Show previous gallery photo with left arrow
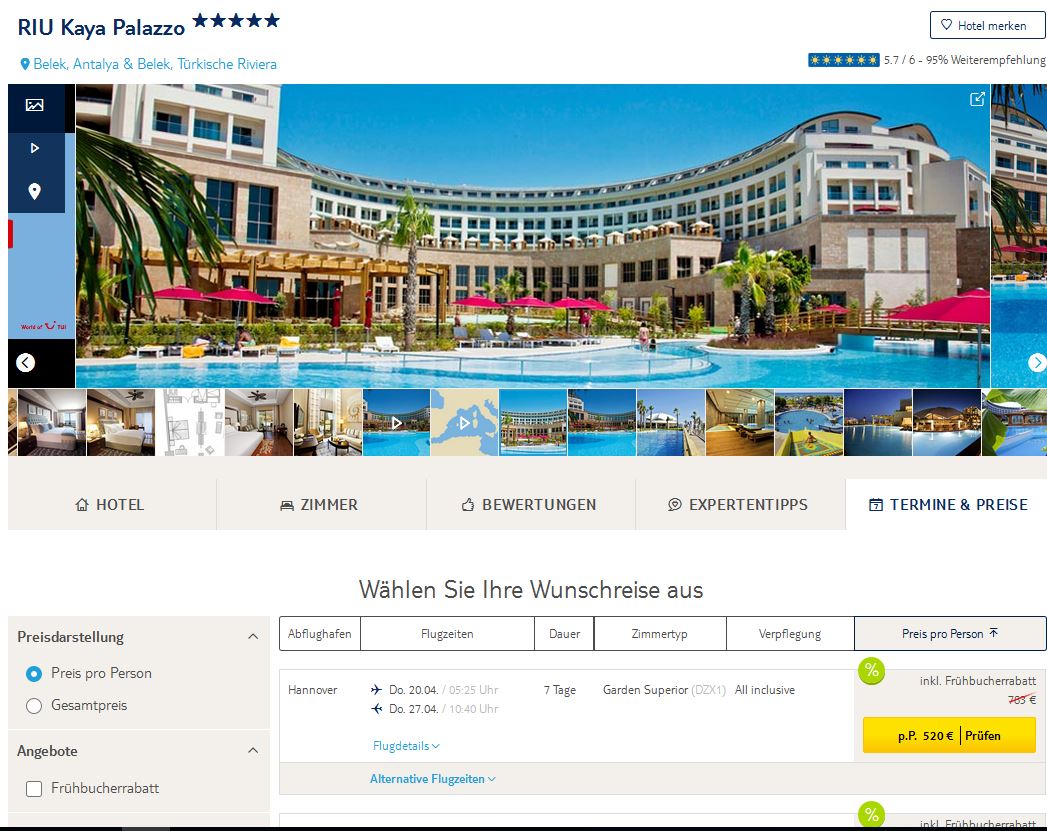1047x831 pixels. click(25, 362)
